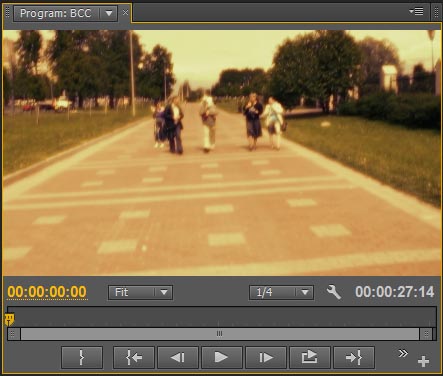The image size is (443, 376).
Task: Click the Export Frame button
Action: [x=310, y=358]
